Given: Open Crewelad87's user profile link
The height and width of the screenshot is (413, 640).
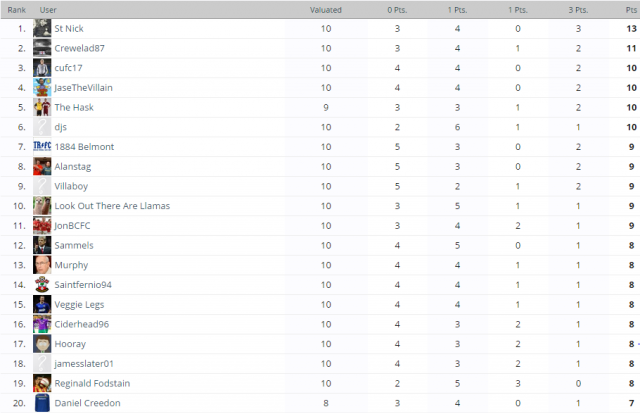Looking at the screenshot, I should click(80, 48).
